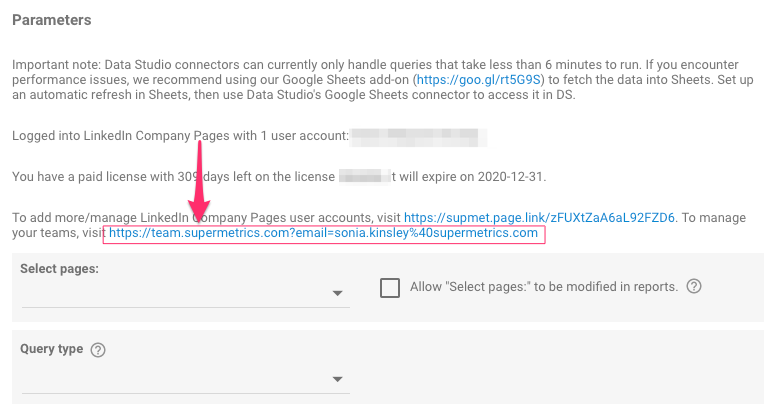Click the 'Allow "Select pages:" to be modified' label

click(x=544, y=287)
